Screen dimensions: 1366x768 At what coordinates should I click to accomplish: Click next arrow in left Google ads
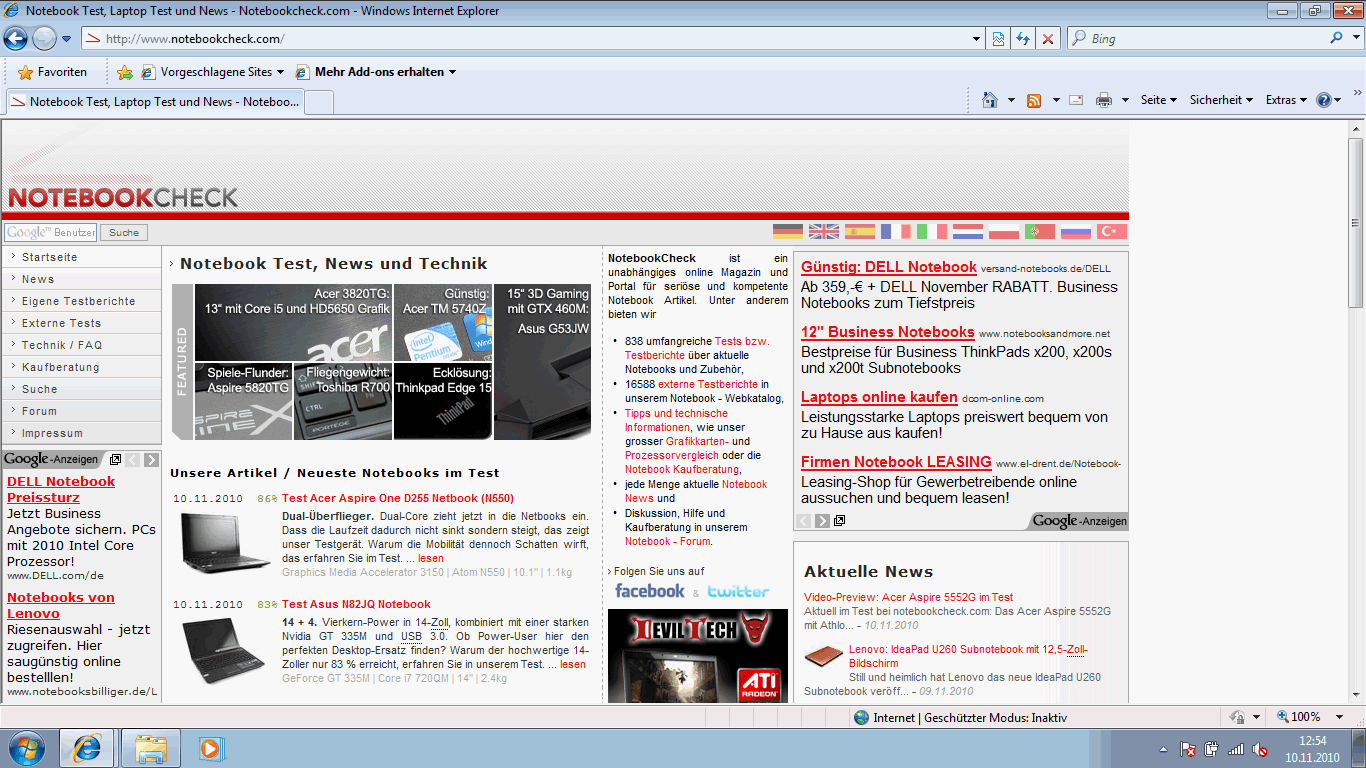pos(151,460)
